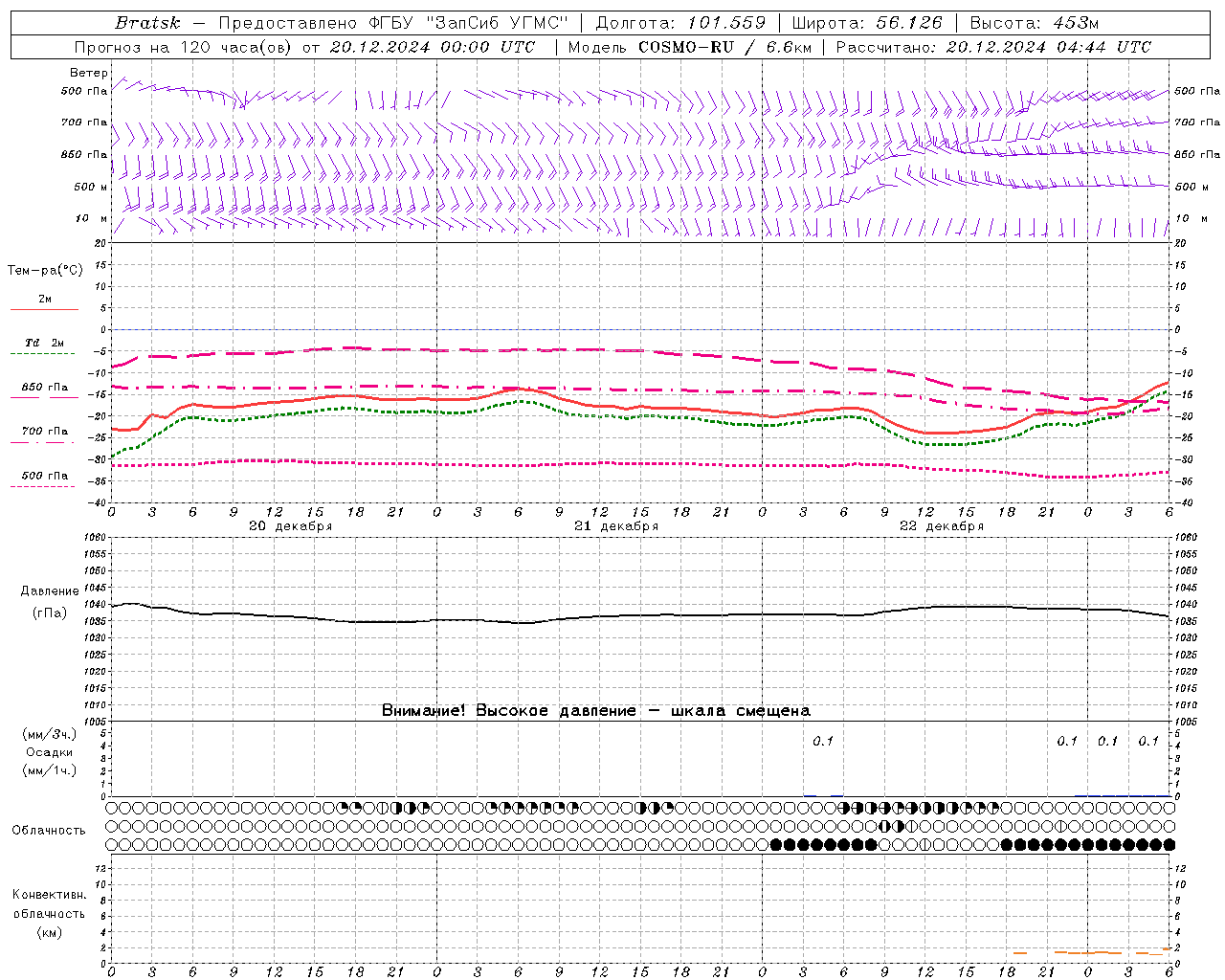Click the '700 гПа' temperature legend entry

coord(44,432)
